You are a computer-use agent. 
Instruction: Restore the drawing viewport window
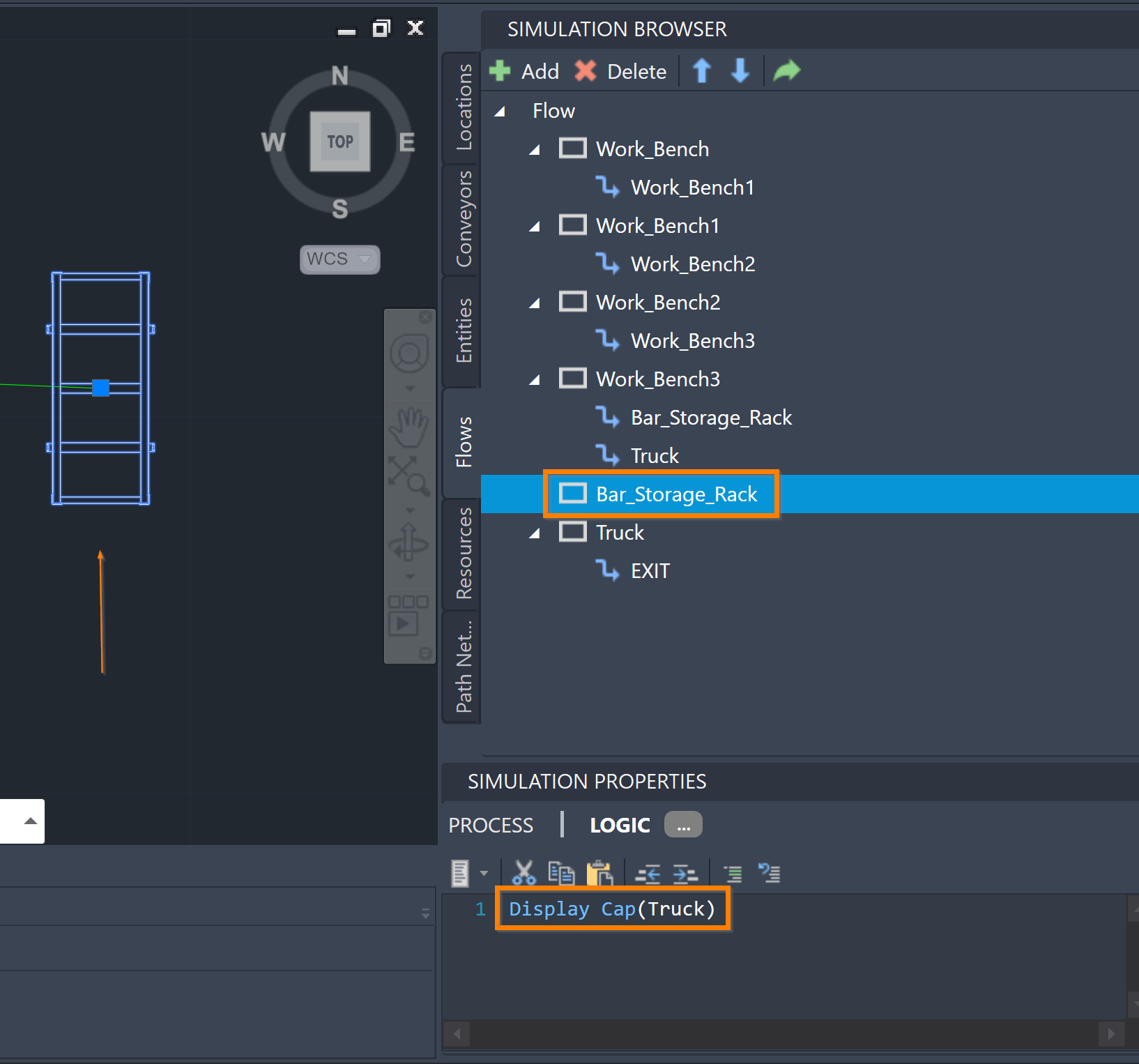[x=381, y=28]
